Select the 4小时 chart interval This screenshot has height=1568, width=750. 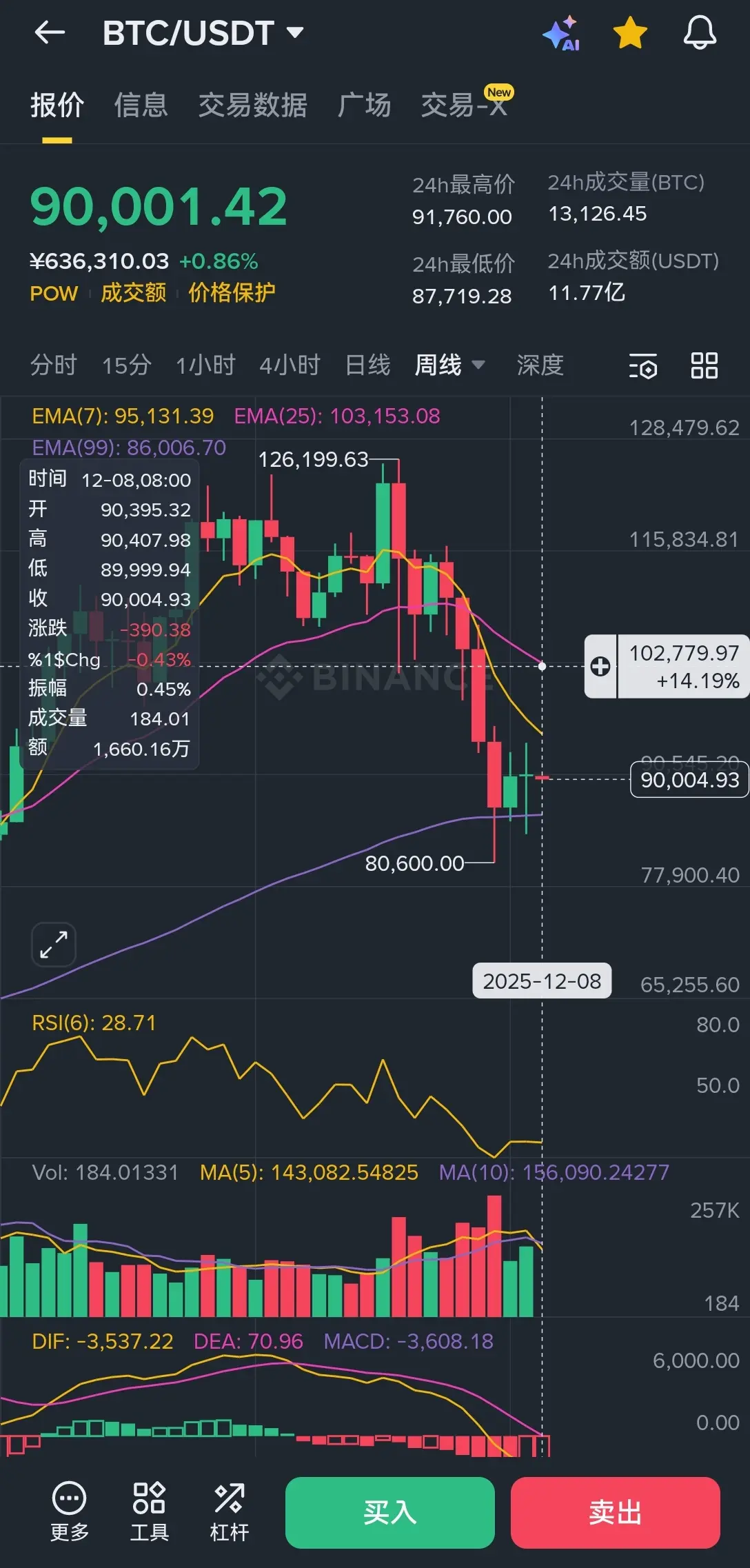[x=290, y=365]
